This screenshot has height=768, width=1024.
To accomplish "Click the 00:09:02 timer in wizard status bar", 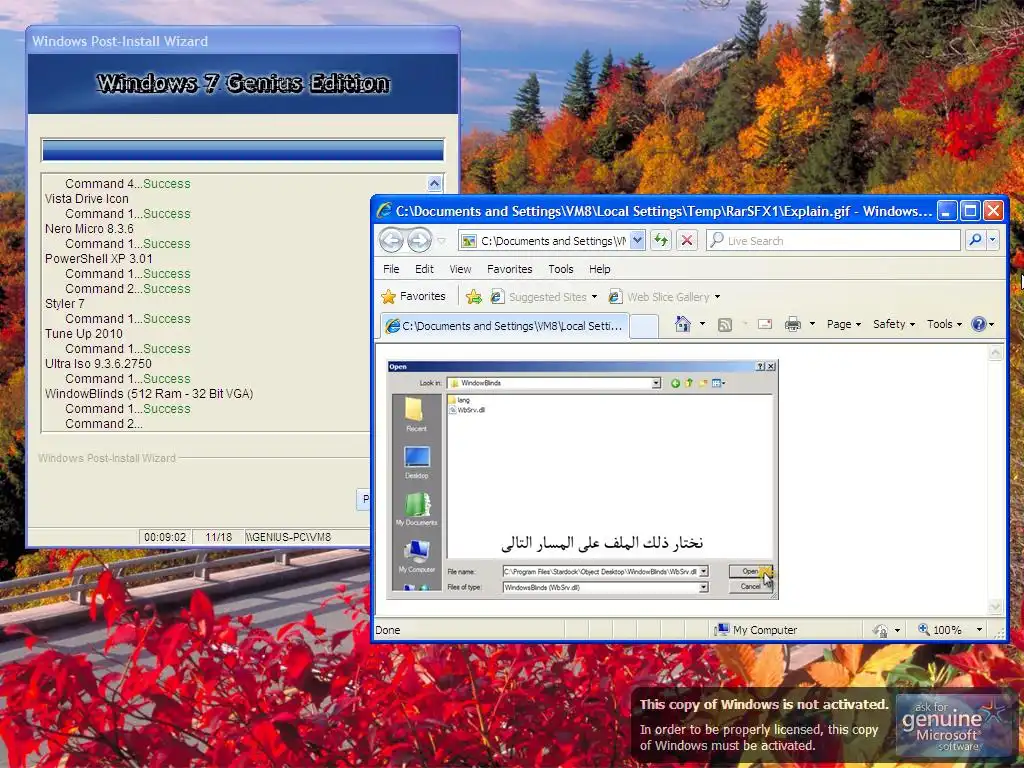I will (165, 537).
